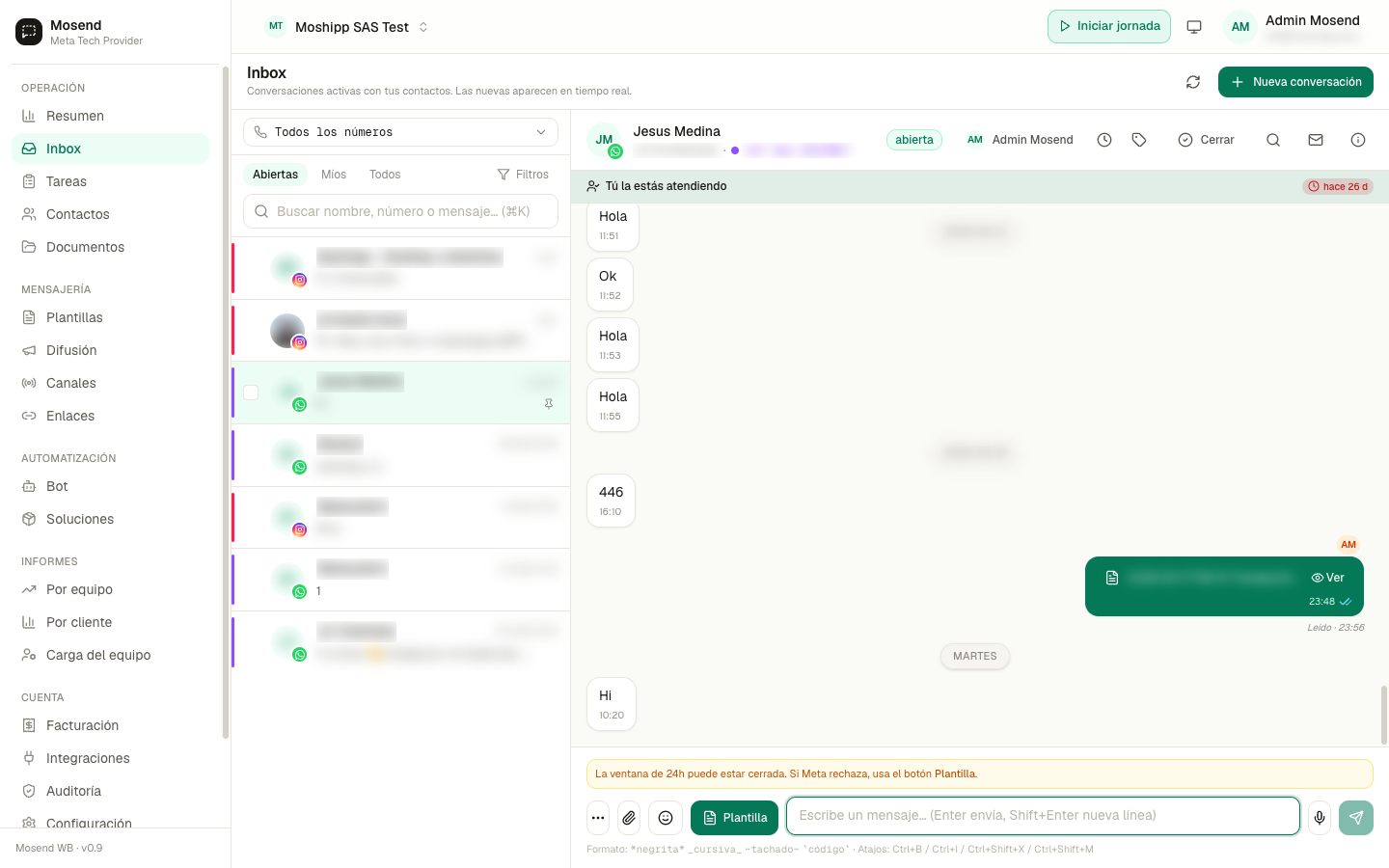
Task: Click the refresh inbox icon
Action: 1193,82
